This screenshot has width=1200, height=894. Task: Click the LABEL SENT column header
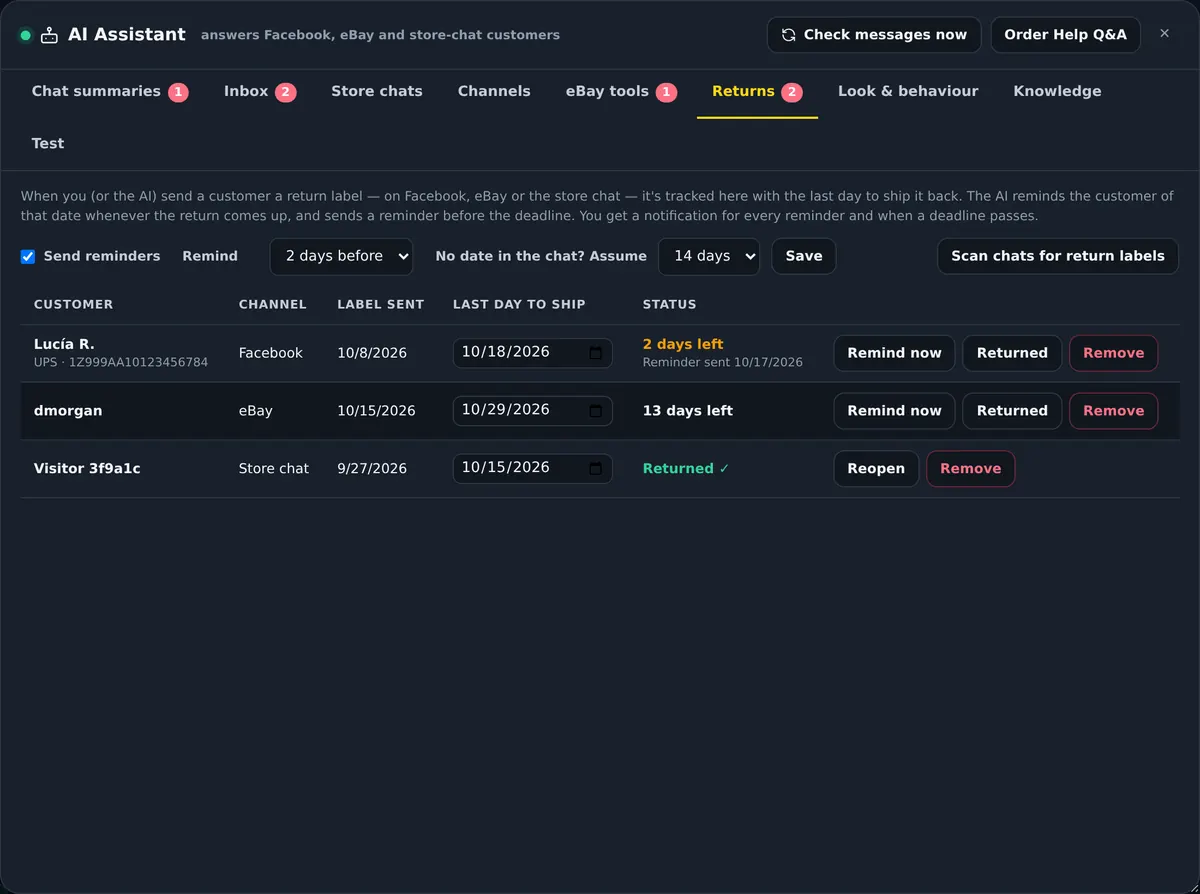380,304
